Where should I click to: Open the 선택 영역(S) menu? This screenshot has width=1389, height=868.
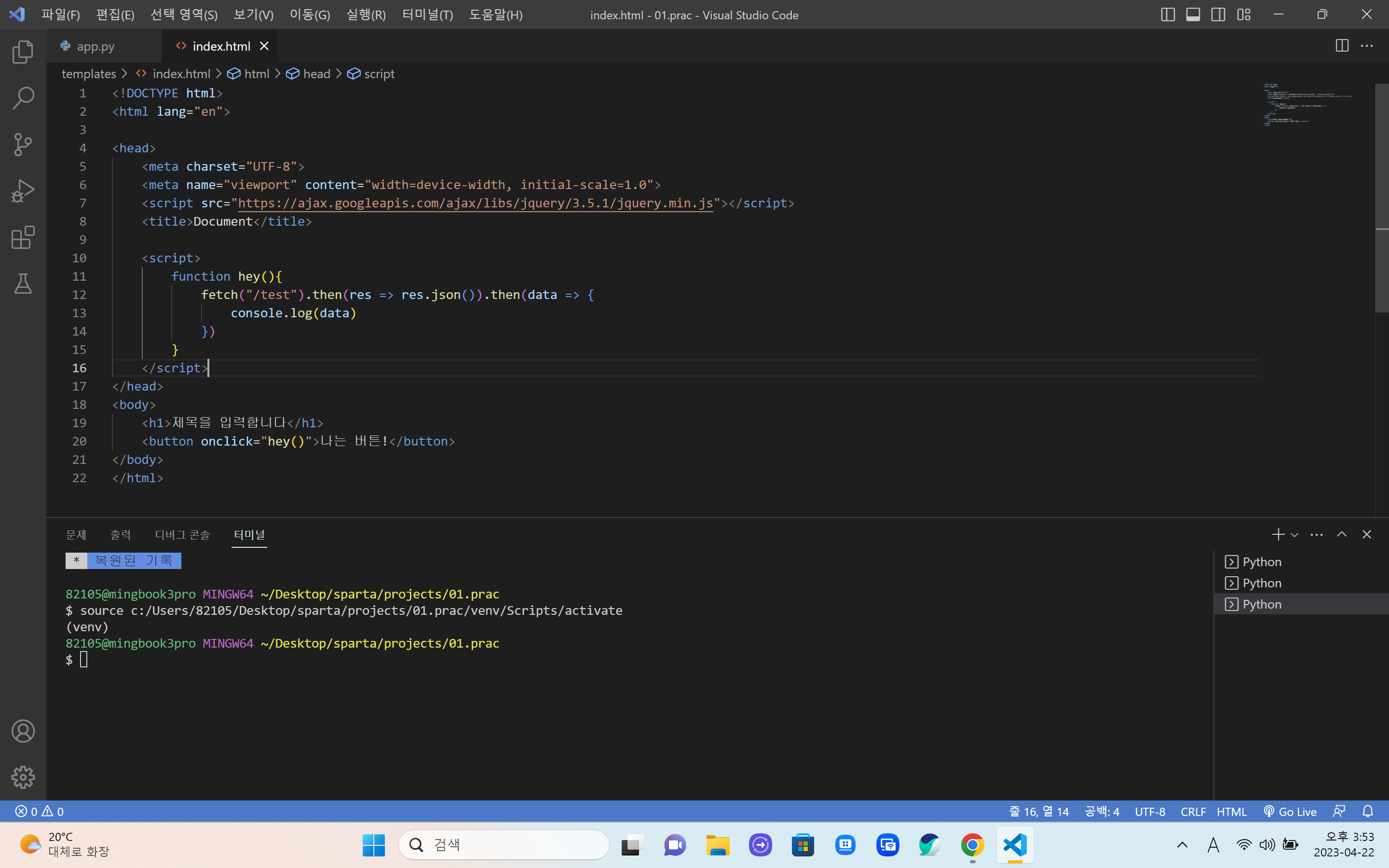point(184,14)
